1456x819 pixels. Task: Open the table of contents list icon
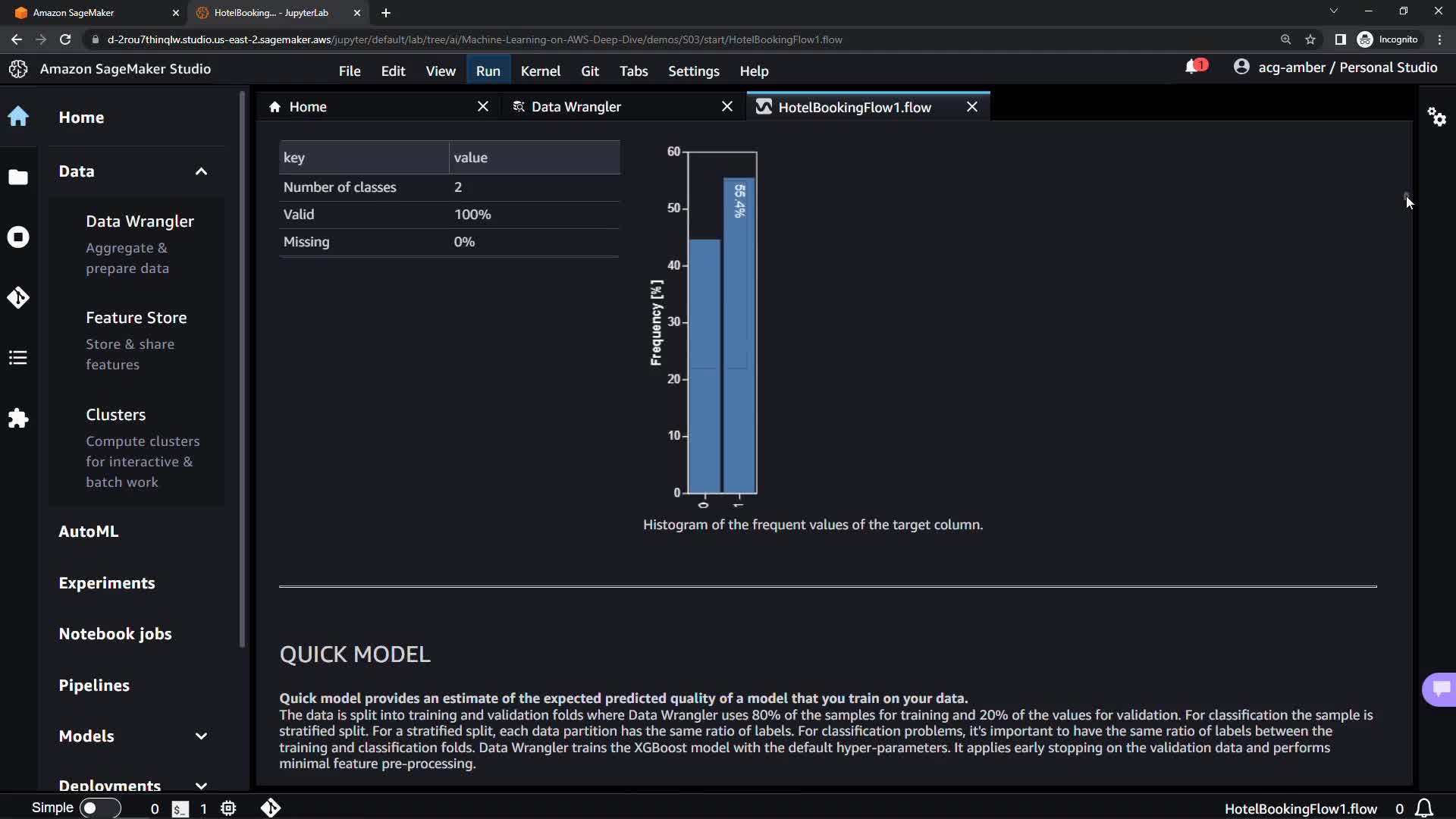(18, 358)
